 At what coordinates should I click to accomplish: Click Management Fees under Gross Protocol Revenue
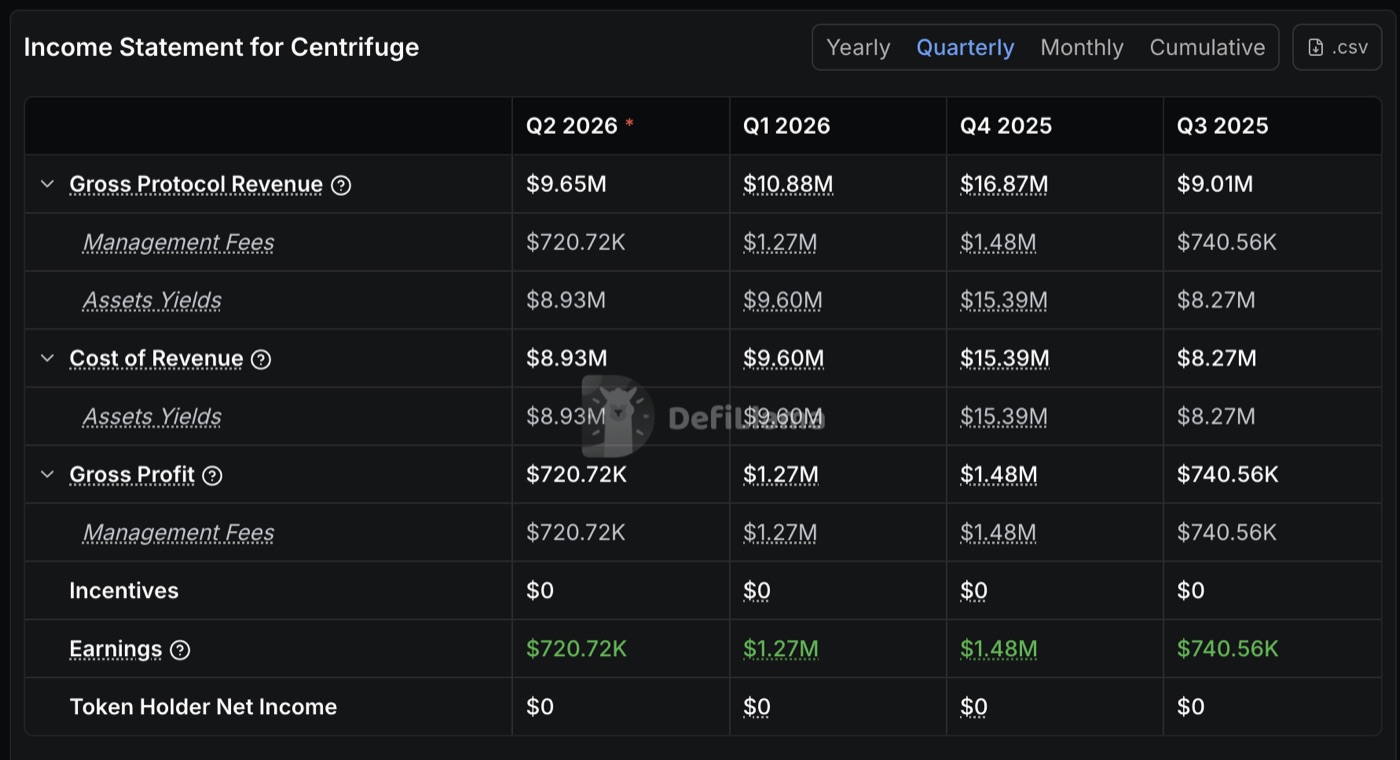point(178,242)
